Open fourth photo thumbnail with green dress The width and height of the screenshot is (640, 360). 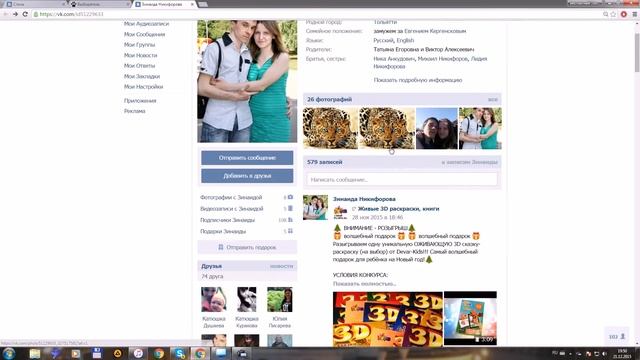[x=480, y=129]
